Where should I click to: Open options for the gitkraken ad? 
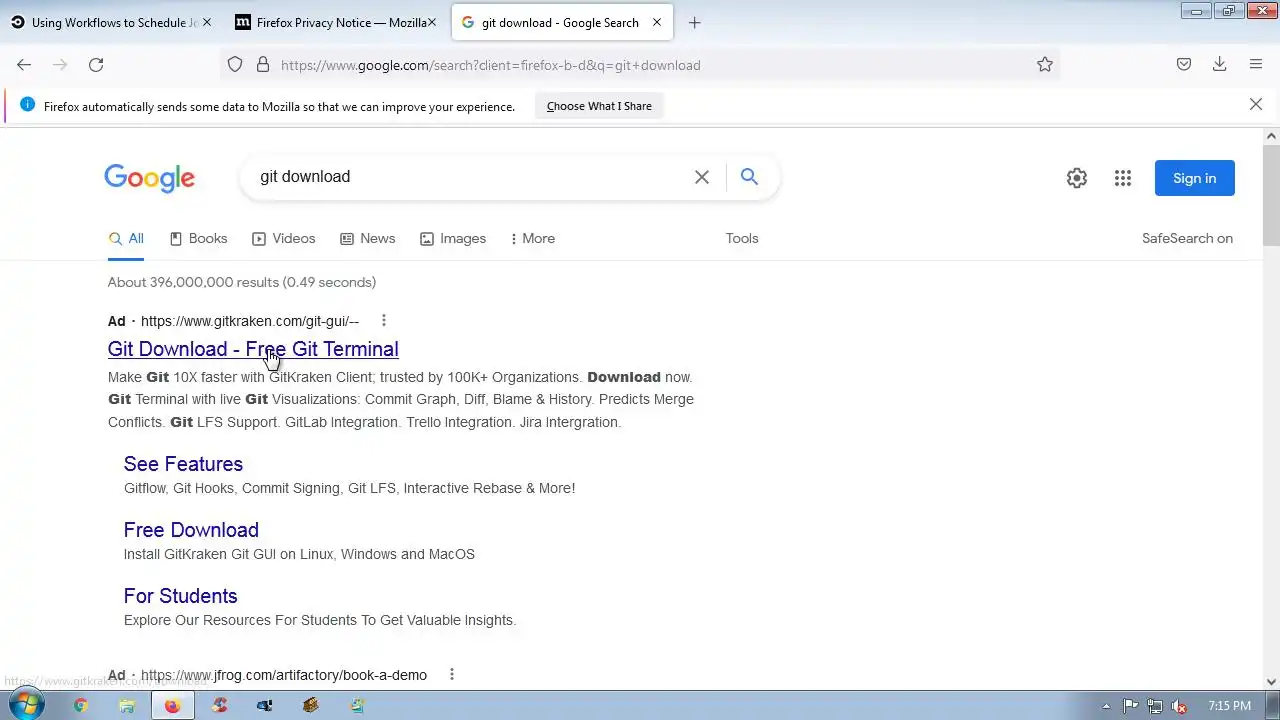click(x=384, y=321)
